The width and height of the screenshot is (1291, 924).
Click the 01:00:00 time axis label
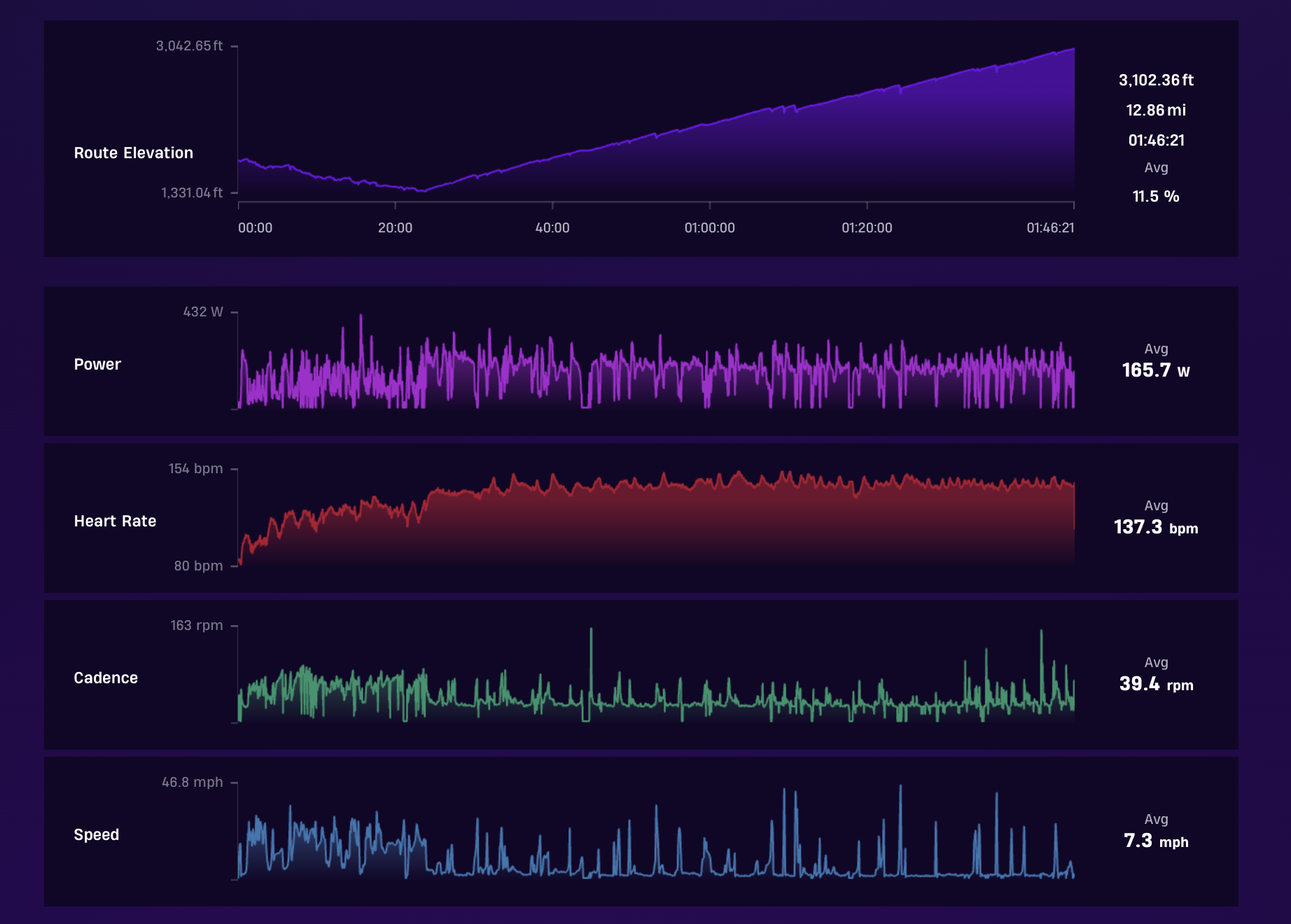(x=709, y=227)
